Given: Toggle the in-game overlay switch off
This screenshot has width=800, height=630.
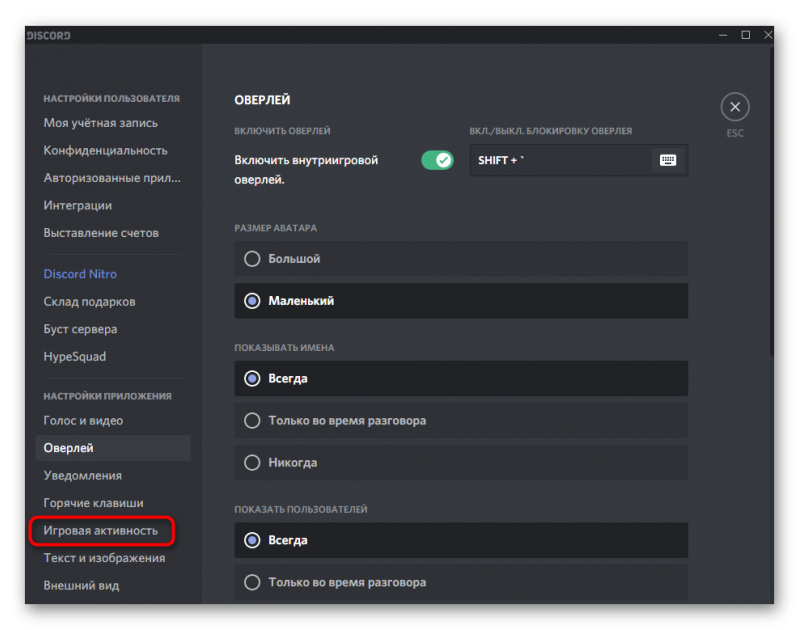Looking at the screenshot, I should pos(437,160).
